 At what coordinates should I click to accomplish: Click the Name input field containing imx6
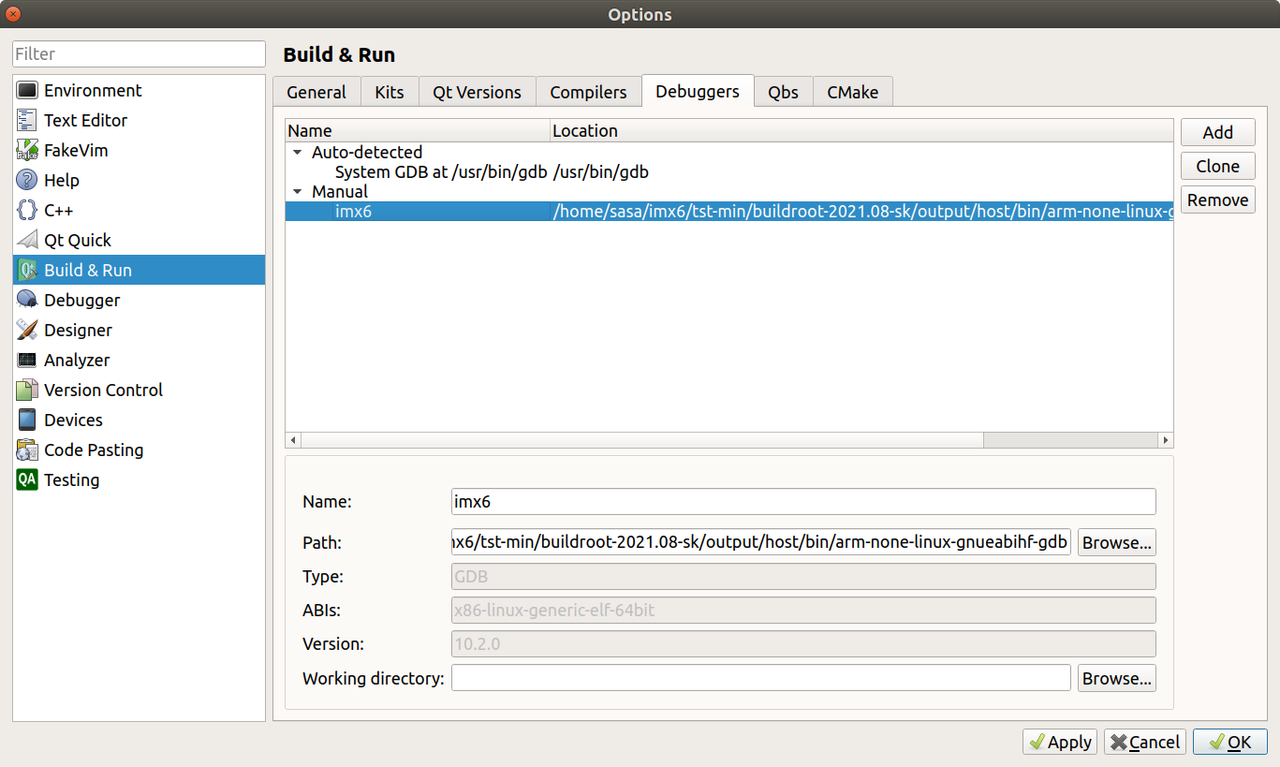[803, 502]
